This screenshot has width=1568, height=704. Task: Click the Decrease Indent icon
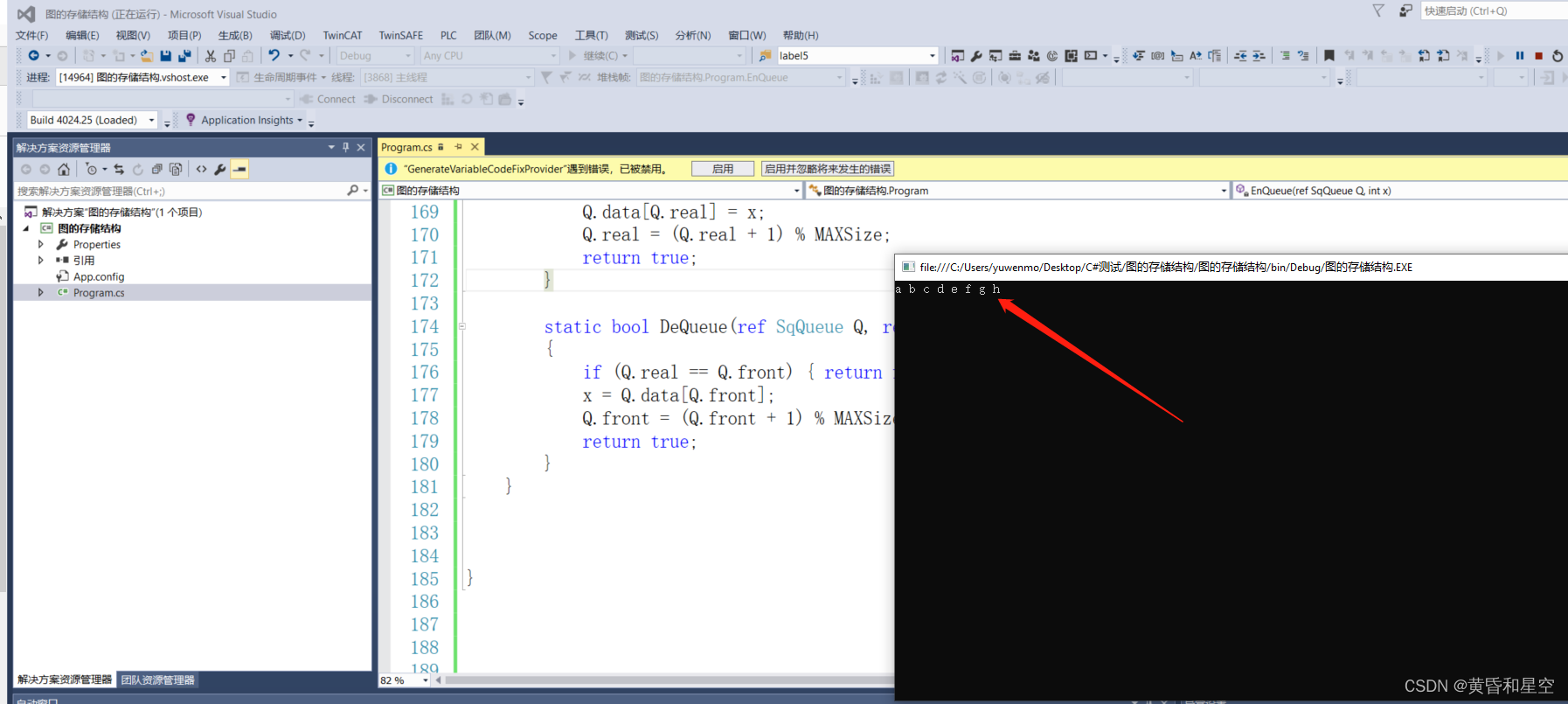(1240, 55)
